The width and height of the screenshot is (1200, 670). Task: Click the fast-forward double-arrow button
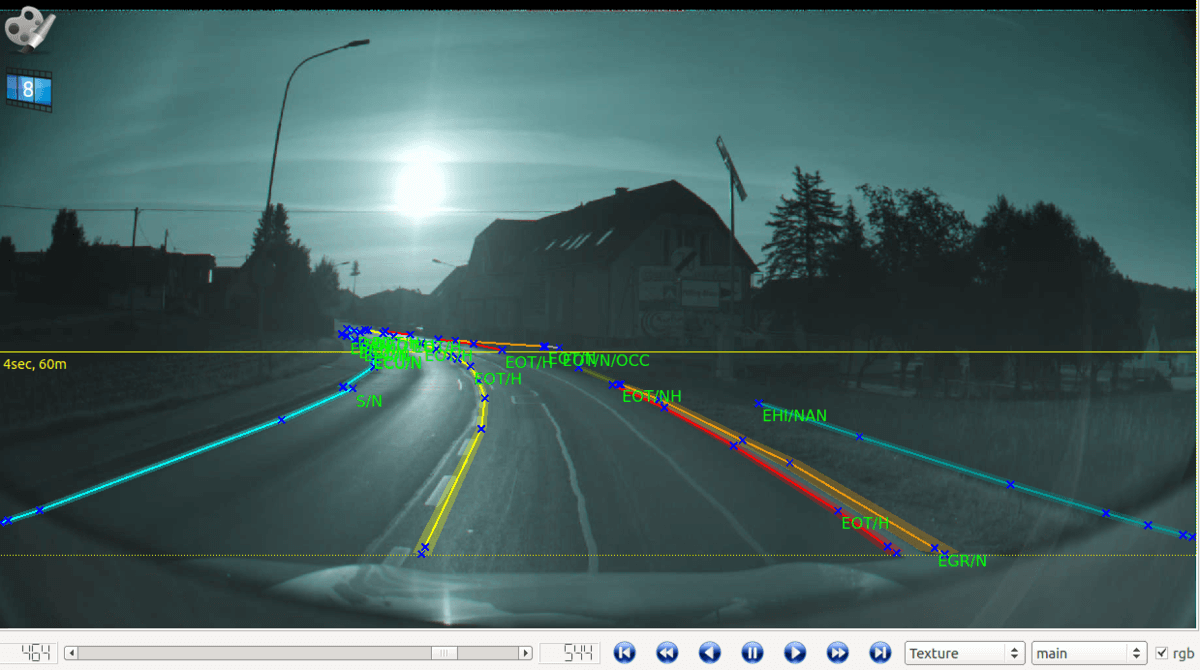pos(838,653)
